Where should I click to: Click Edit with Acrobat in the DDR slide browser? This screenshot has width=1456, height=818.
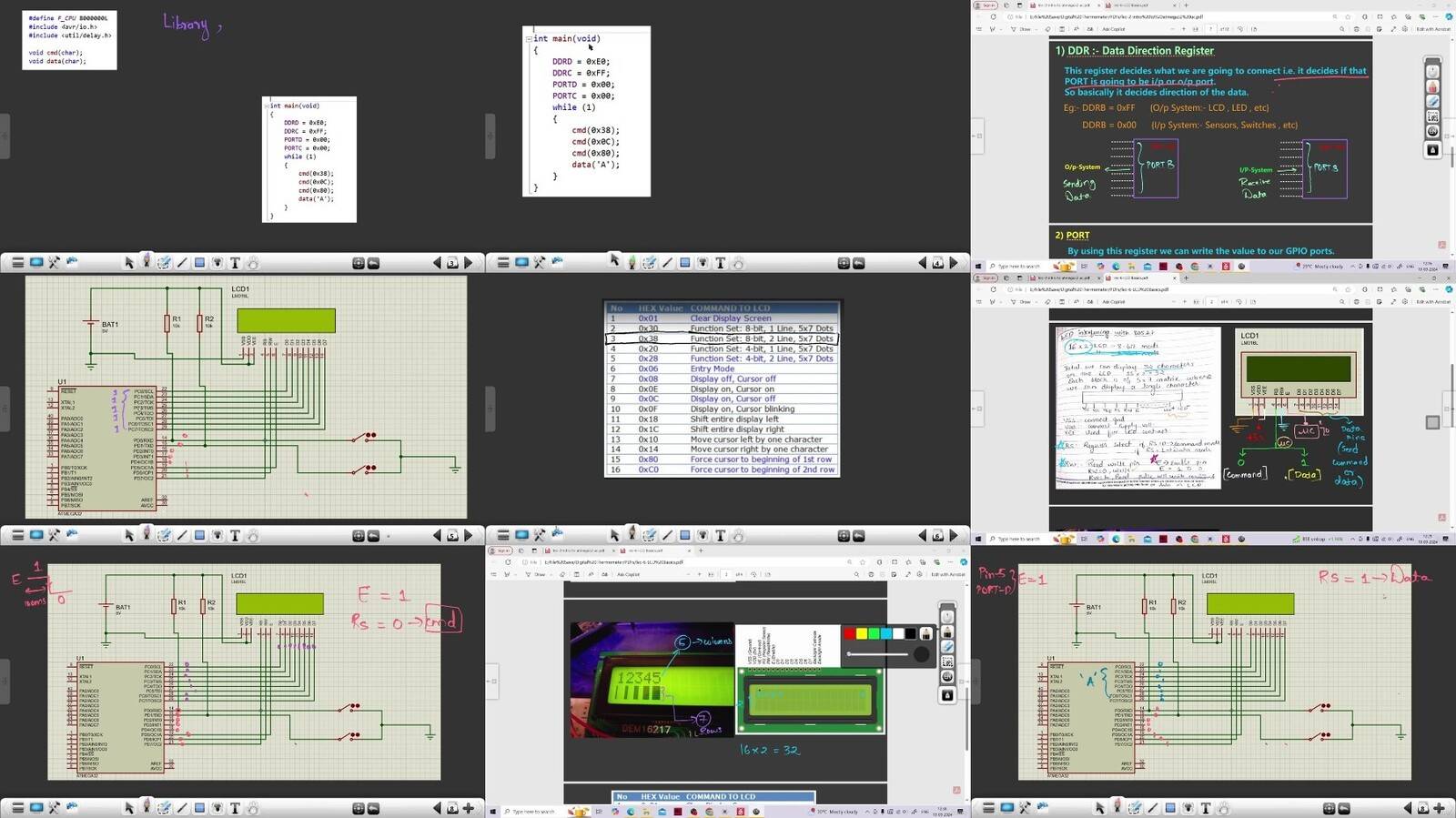coord(1432,29)
